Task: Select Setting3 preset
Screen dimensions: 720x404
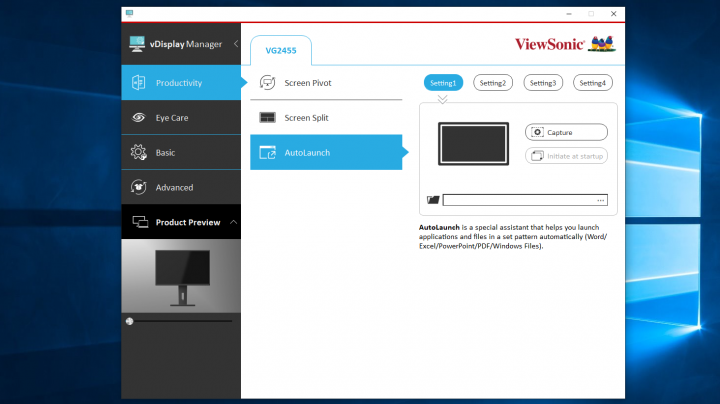Action: [x=543, y=83]
